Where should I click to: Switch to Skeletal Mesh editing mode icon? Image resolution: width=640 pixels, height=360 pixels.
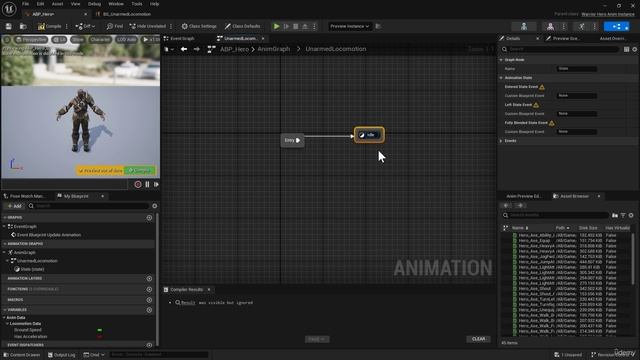coord(550,27)
